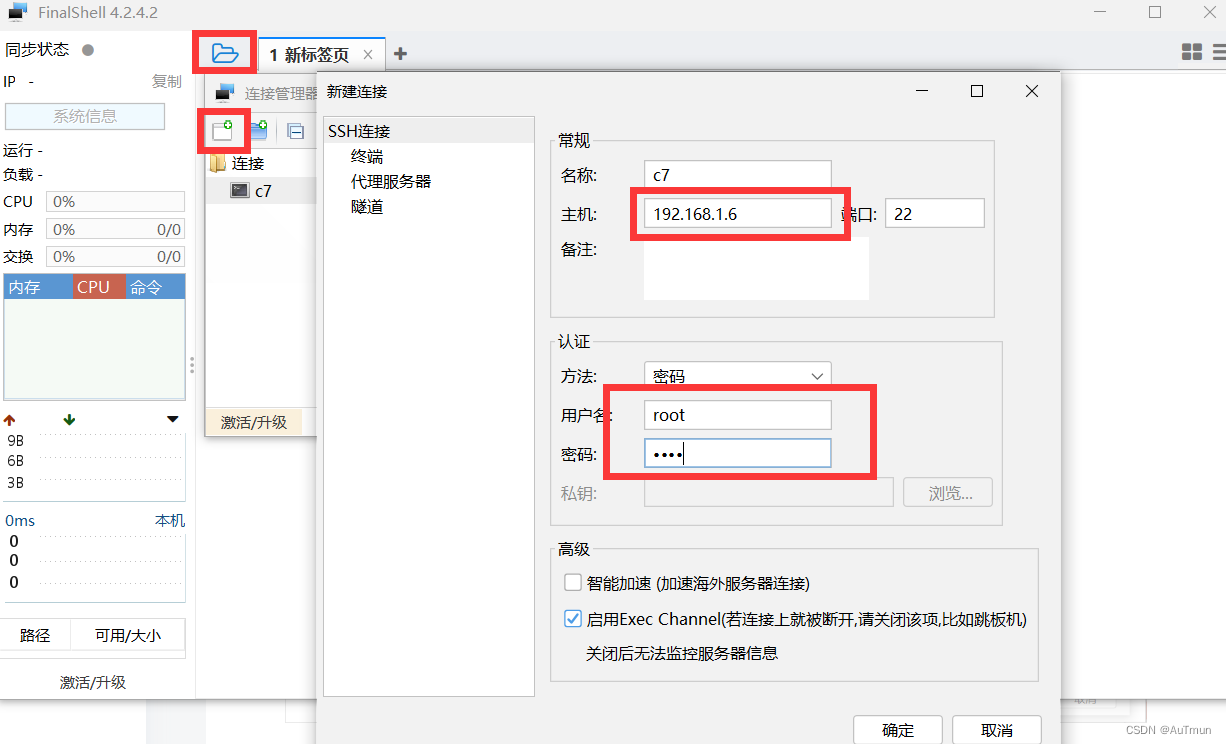Screen dimensions: 1226x744
Task: Click 浏览 to browse for private key
Action: click(947, 492)
